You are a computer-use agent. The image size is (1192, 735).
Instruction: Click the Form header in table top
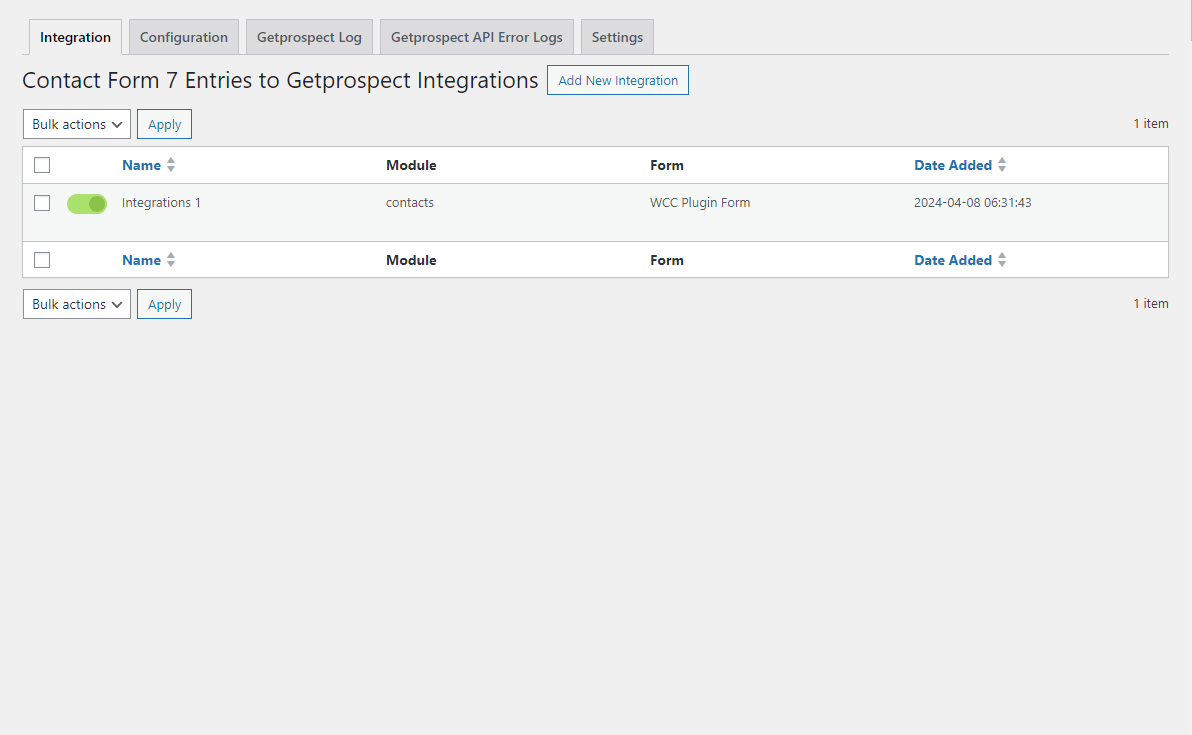point(667,165)
